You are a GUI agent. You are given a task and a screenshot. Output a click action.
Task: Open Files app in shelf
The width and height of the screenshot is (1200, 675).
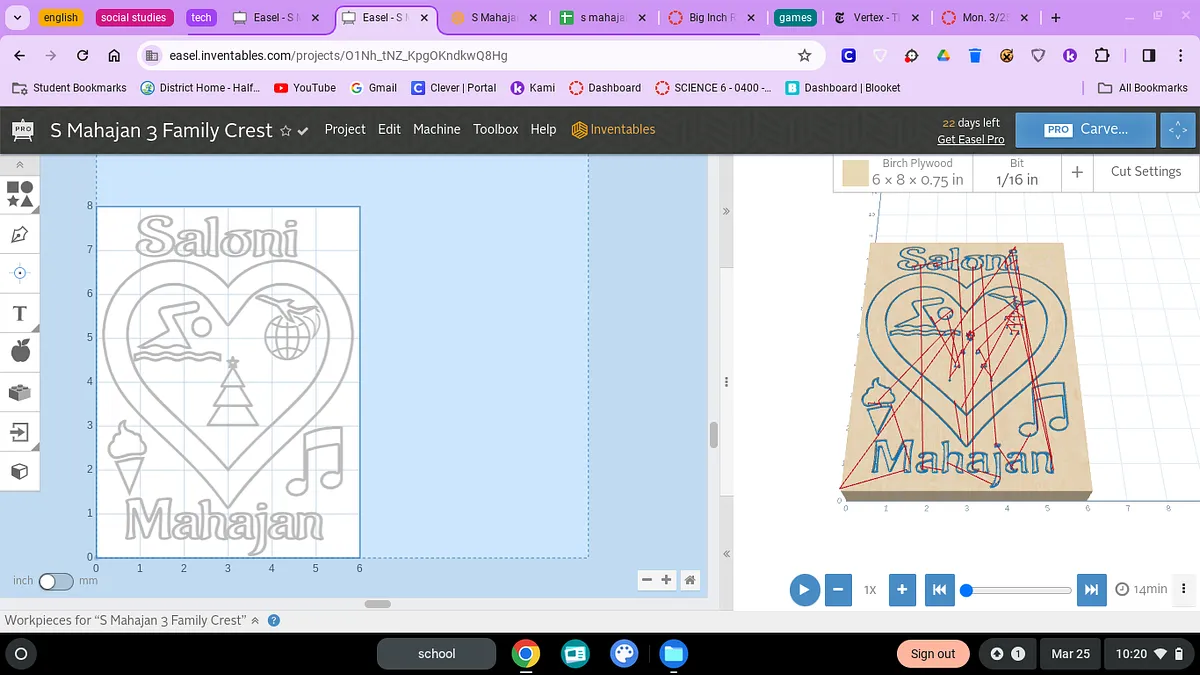[x=673, y=654]
